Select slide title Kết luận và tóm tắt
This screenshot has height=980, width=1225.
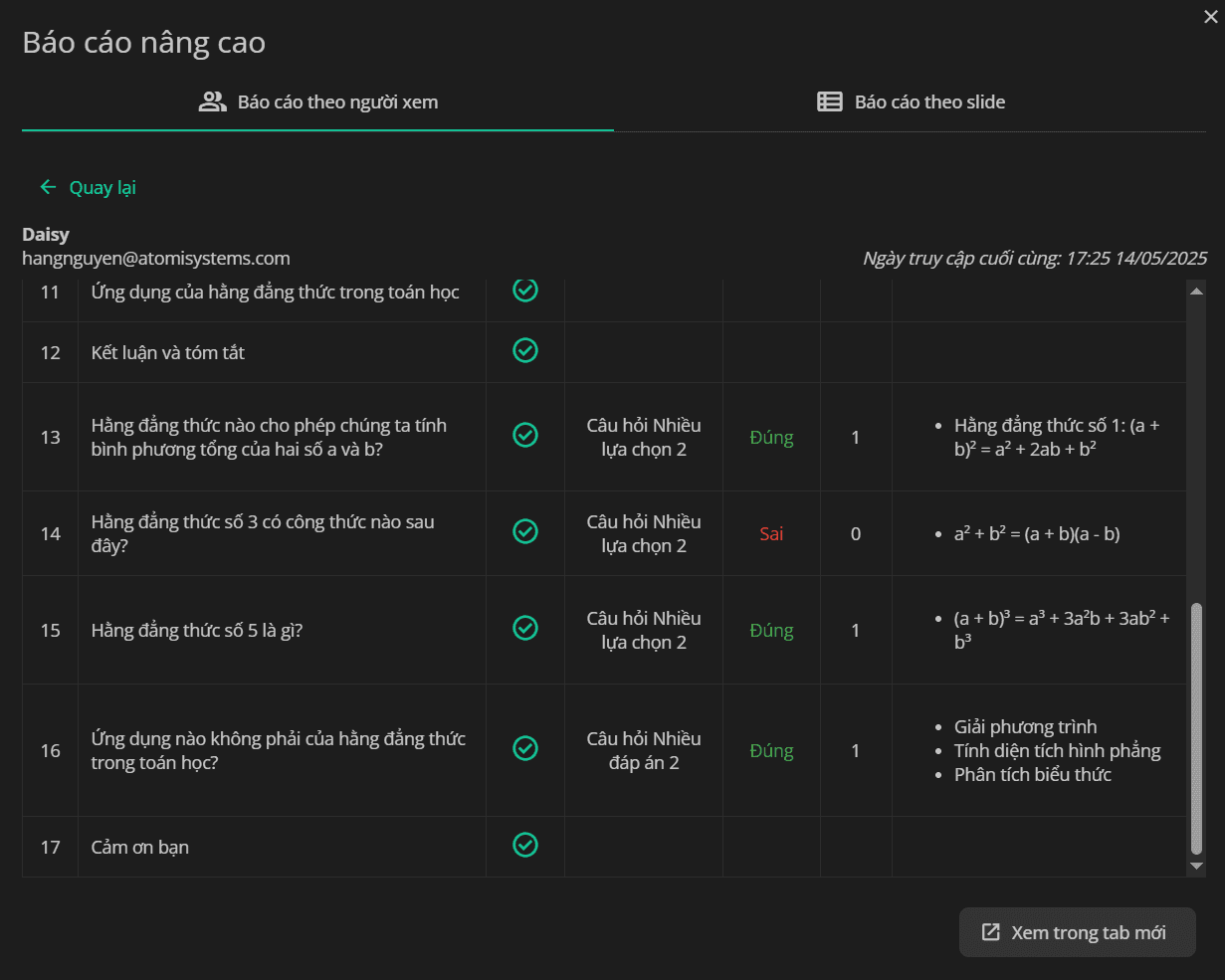[168, 352]
